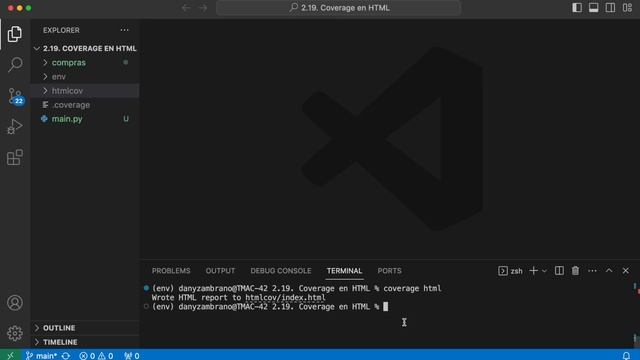Viewport: 640px width, 360px height.
Task: Open remote window from status bar
Action: coord(10,356)
